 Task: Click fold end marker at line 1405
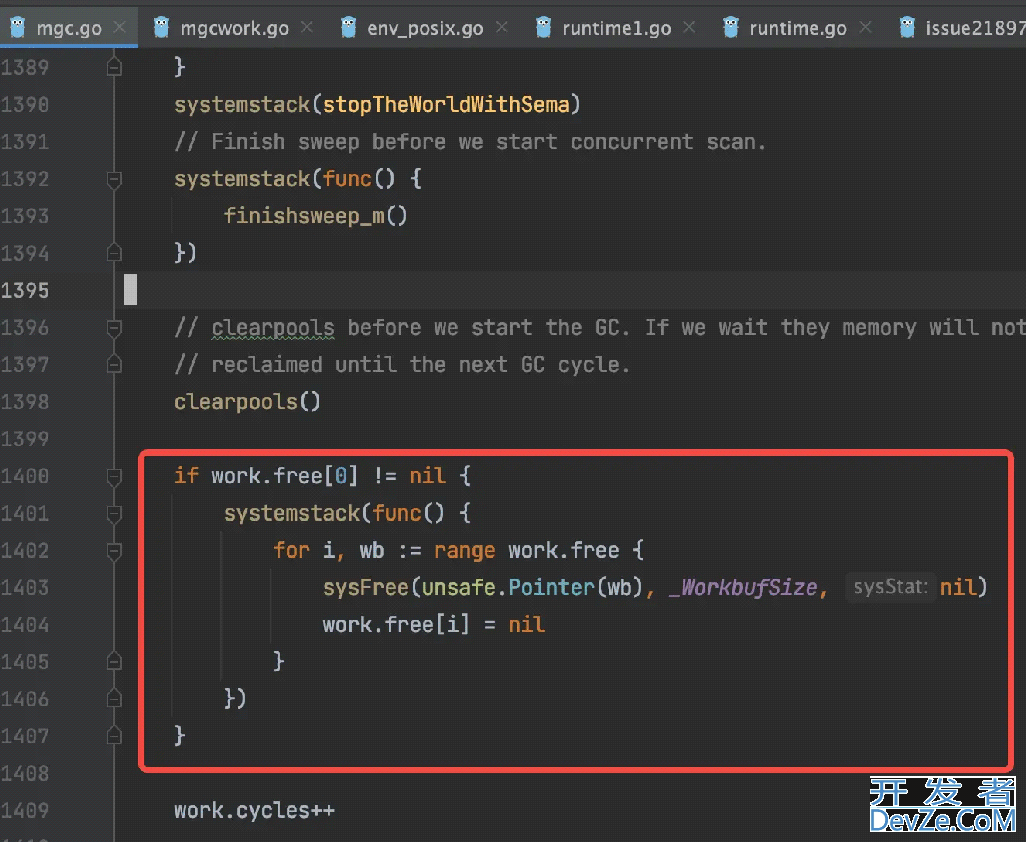(114, 662)
